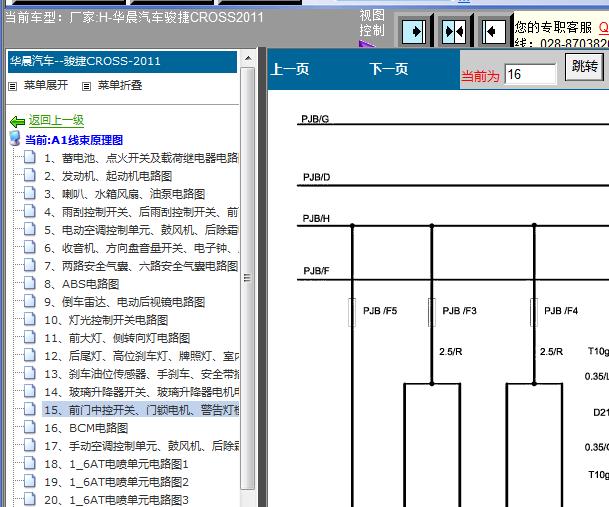Open 18、1_6AT电喷单元电路图1
The image size is (609, 507).
pyautogui.click(x=116, y=464)
